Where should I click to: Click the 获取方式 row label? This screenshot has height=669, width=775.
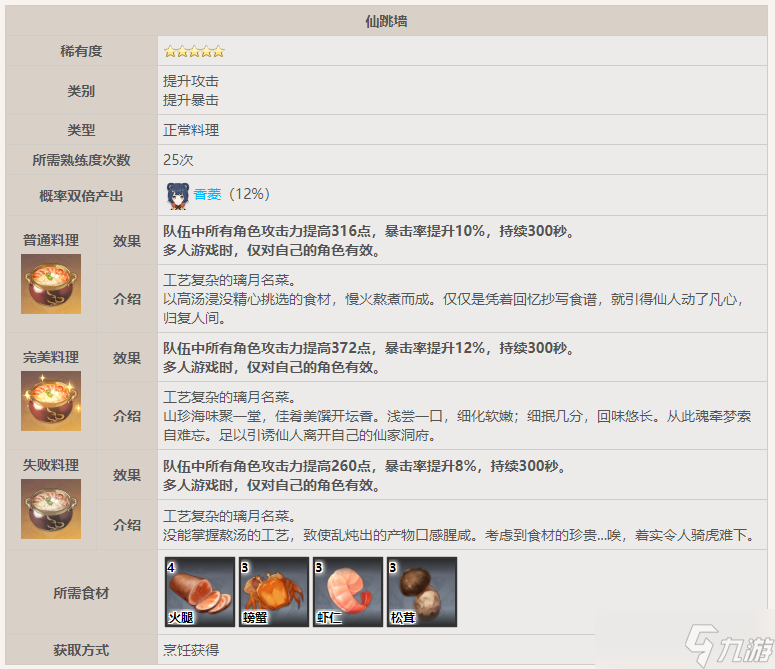[81, 650]
